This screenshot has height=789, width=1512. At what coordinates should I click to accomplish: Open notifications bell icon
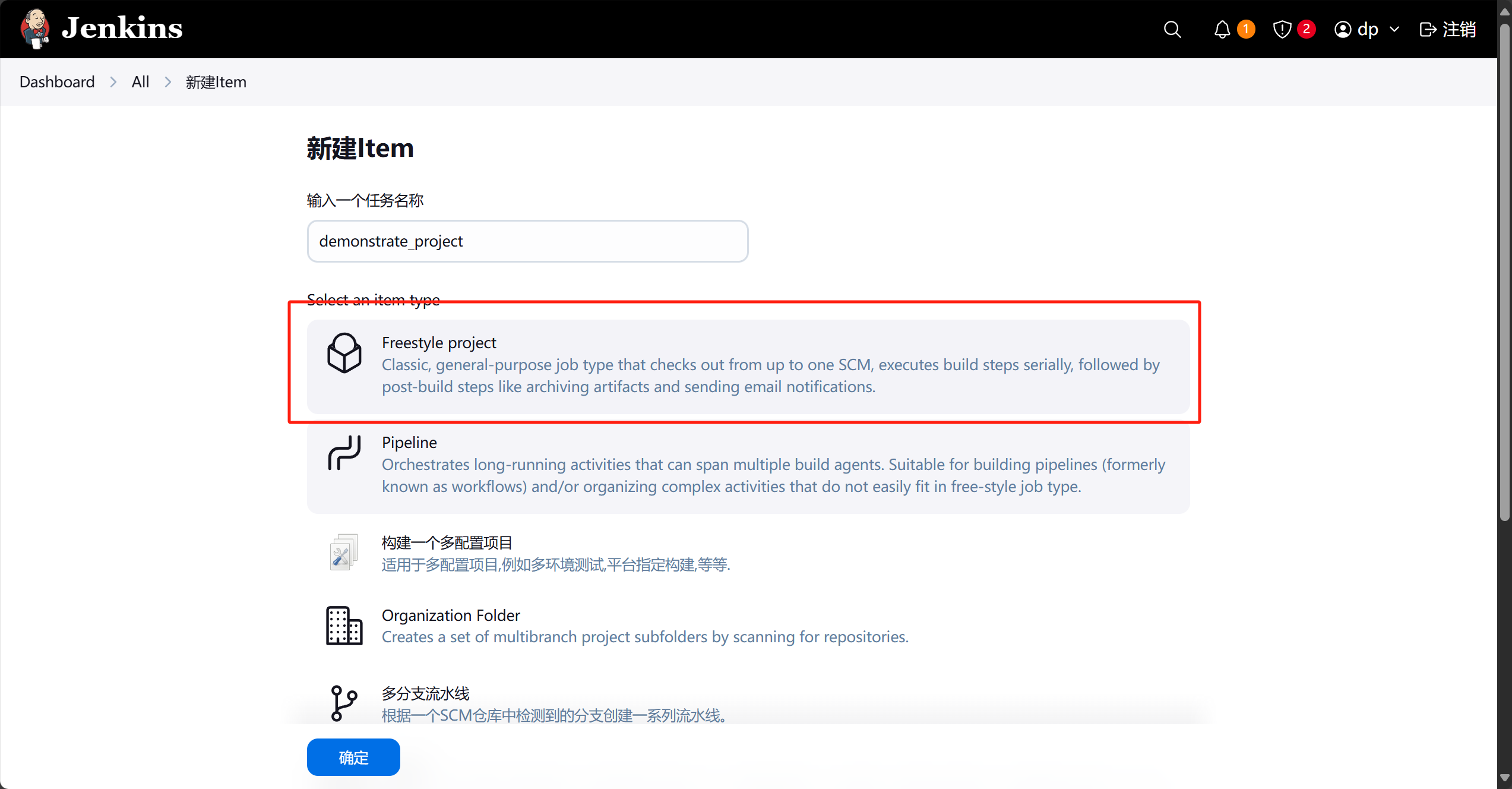[1222, 29]
